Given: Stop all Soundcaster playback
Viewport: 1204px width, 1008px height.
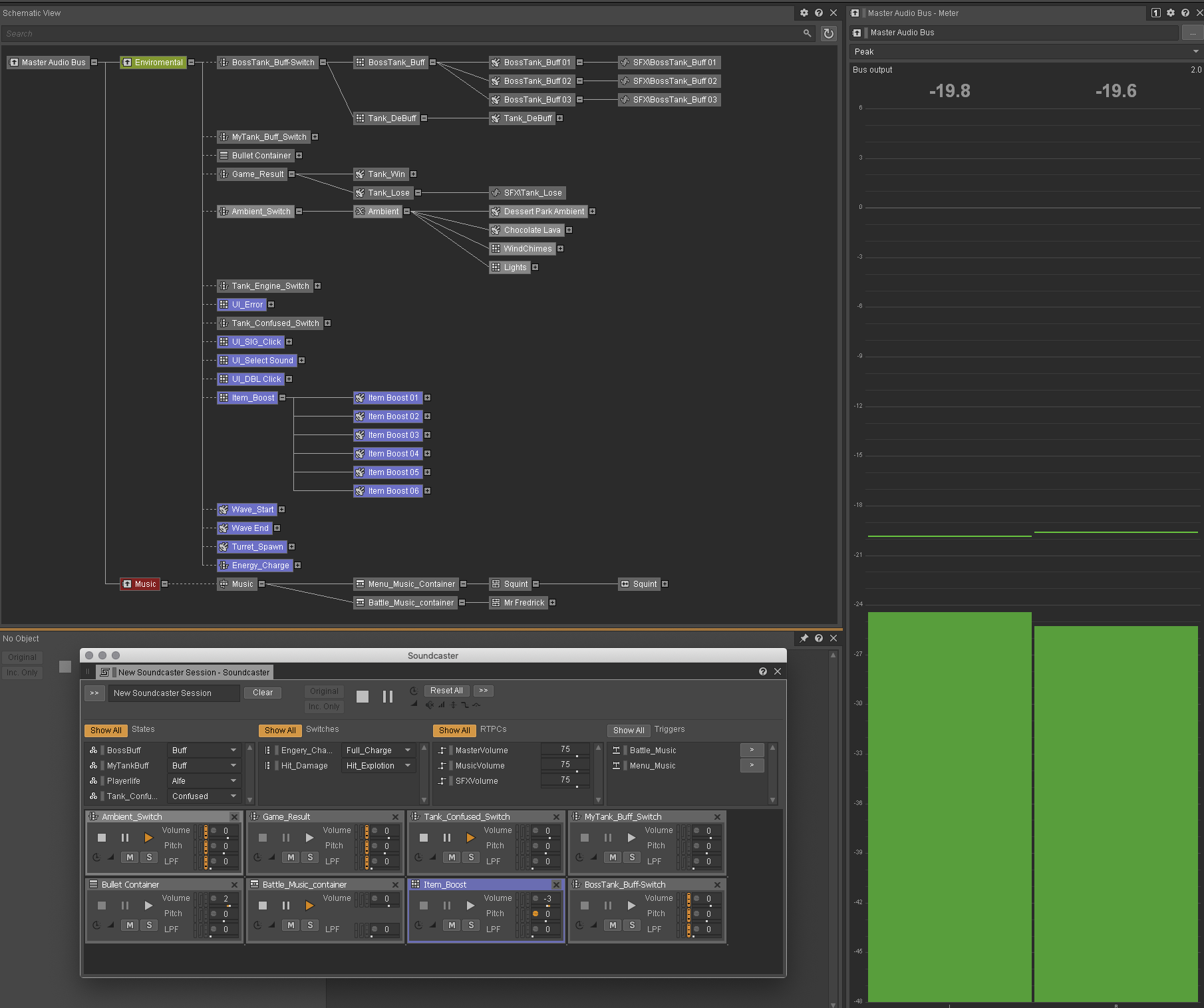Looking at the screenshot, I should [x=363, y=697].
